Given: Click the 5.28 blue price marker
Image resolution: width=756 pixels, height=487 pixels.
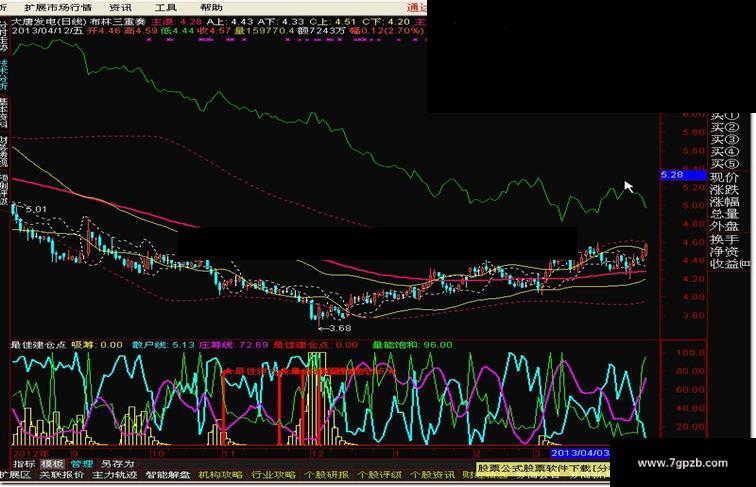Looking at the screenshot, I should [x=683, y=175].
